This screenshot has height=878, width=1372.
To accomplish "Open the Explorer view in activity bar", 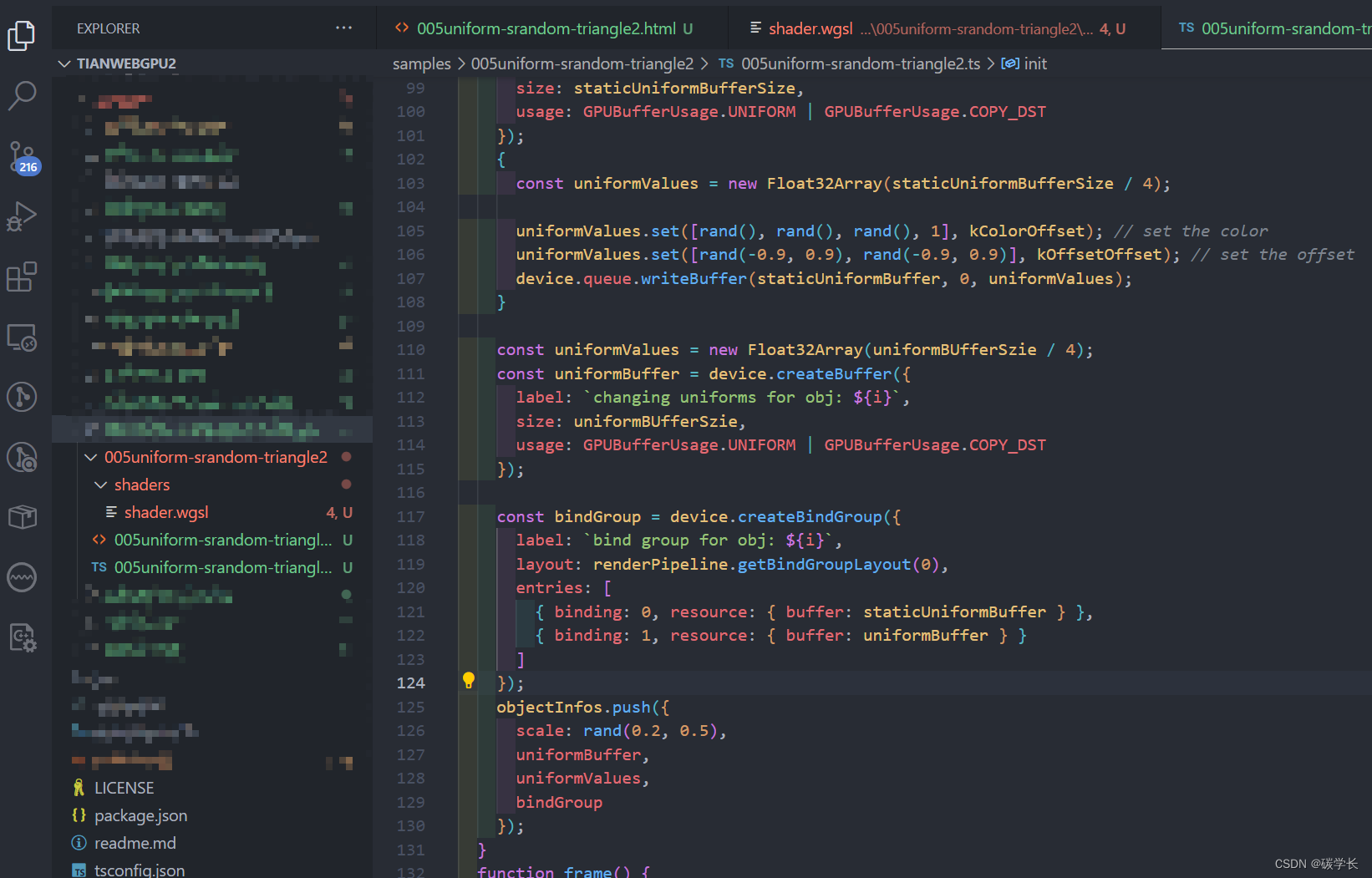I will (x=22, y=35).
